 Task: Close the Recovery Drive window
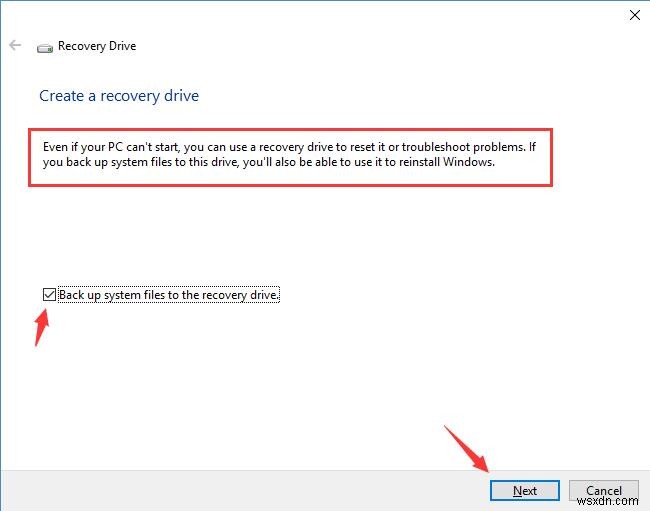point(634,15)
